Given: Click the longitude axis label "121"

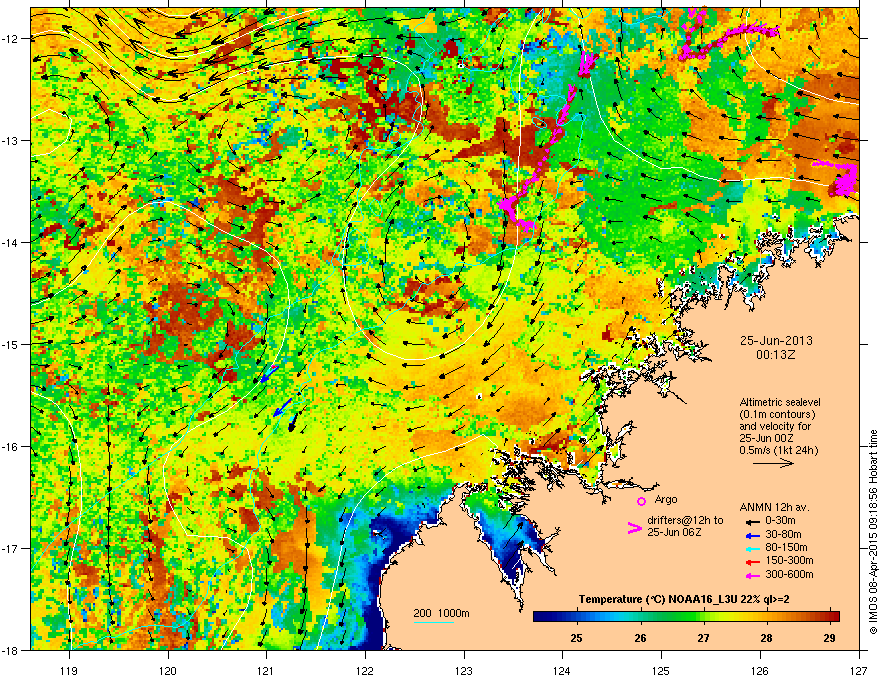Looking at the screenshot, I should point(266,670).
